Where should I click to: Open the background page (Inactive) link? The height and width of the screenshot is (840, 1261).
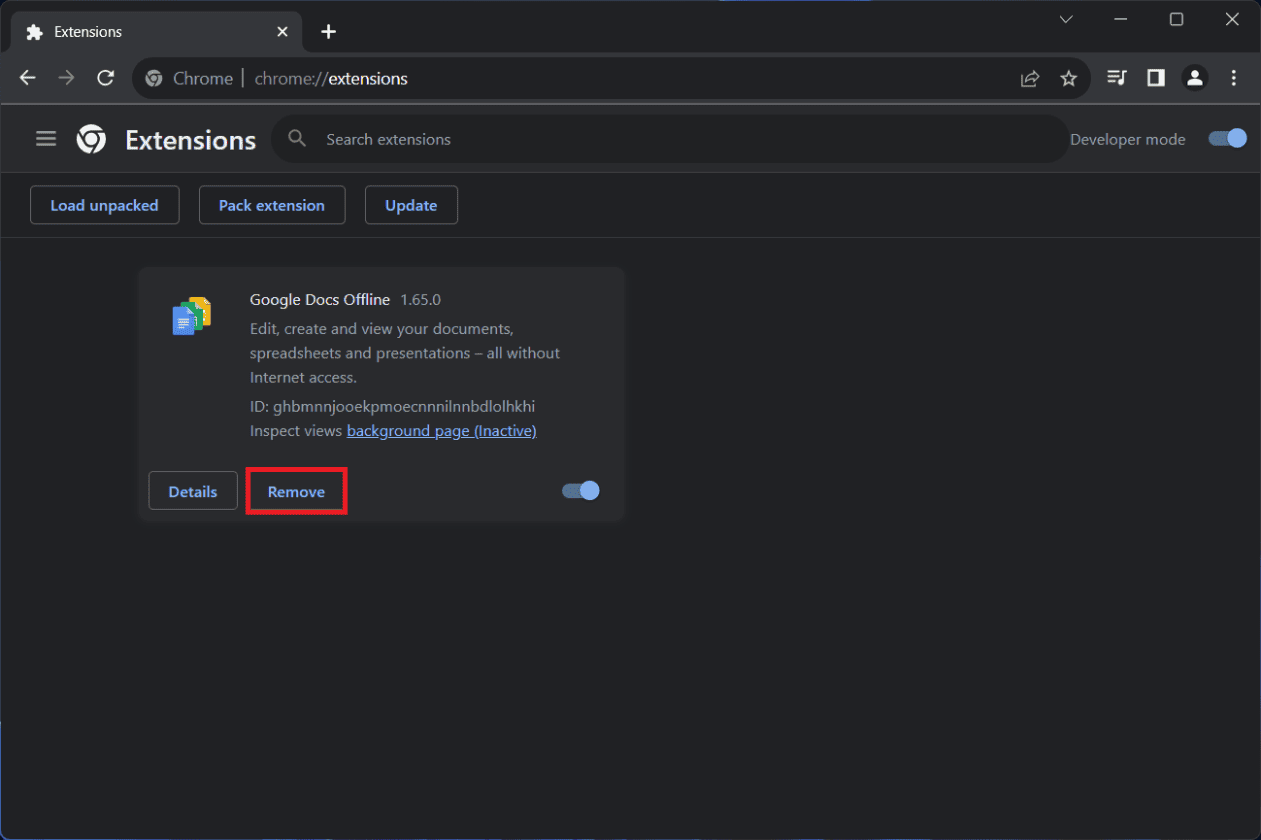[441, 431]
